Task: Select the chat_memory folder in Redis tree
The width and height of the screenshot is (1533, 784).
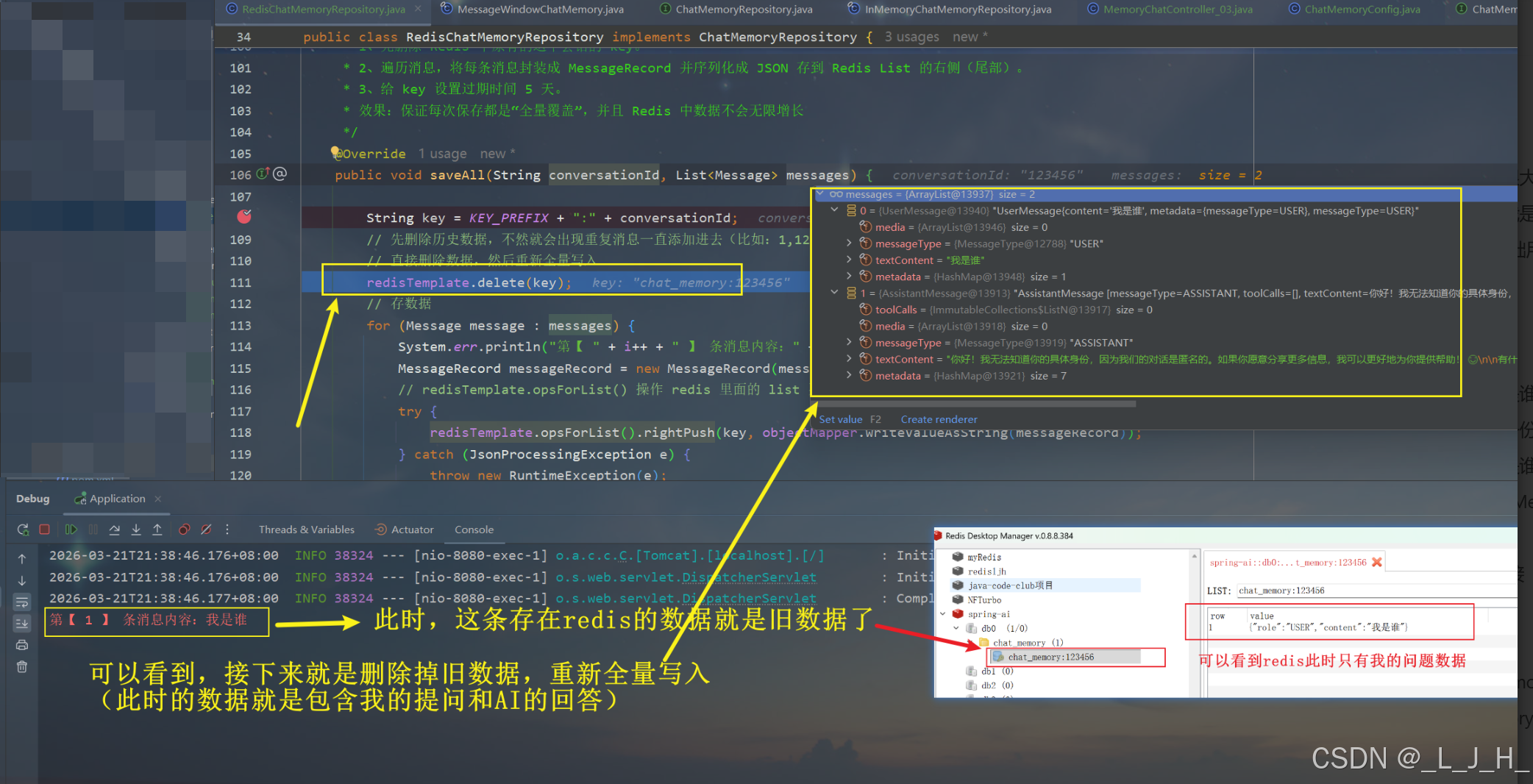Action: coord(1020,643)
